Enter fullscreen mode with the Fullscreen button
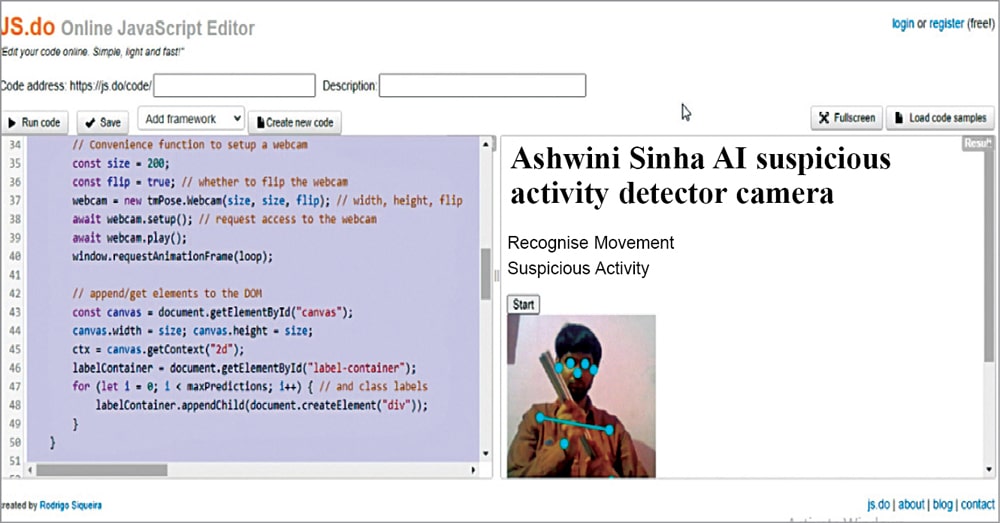The height and width of the screenshot is (523, 1000). 845,118
